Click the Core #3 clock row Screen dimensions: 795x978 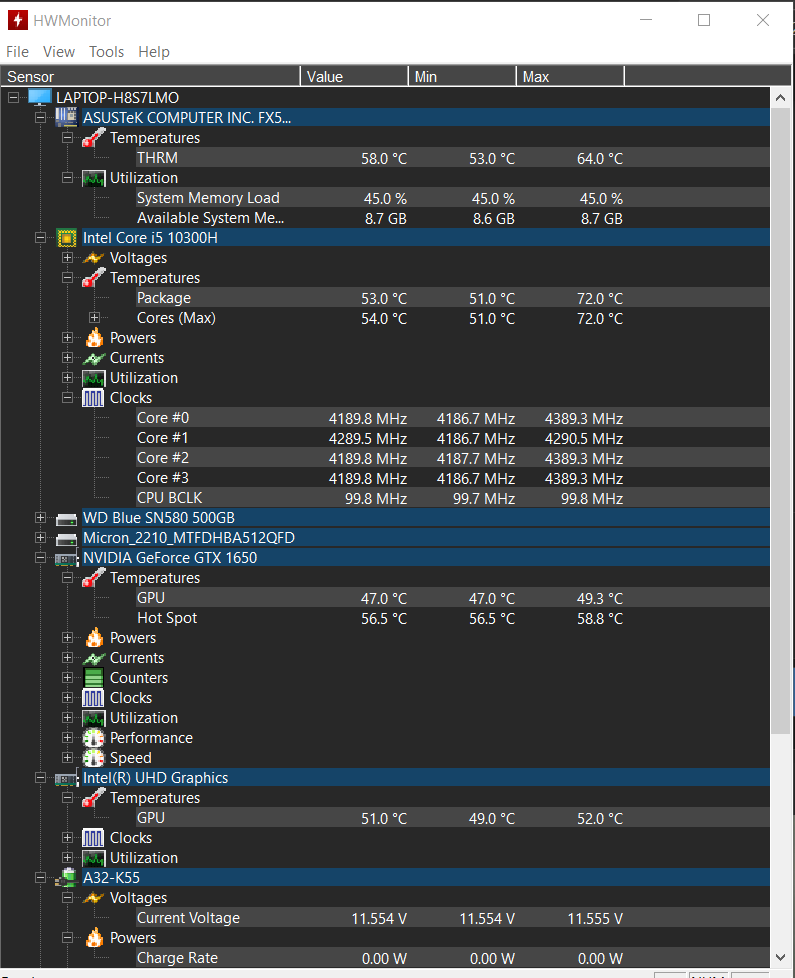tap(453, 477)
